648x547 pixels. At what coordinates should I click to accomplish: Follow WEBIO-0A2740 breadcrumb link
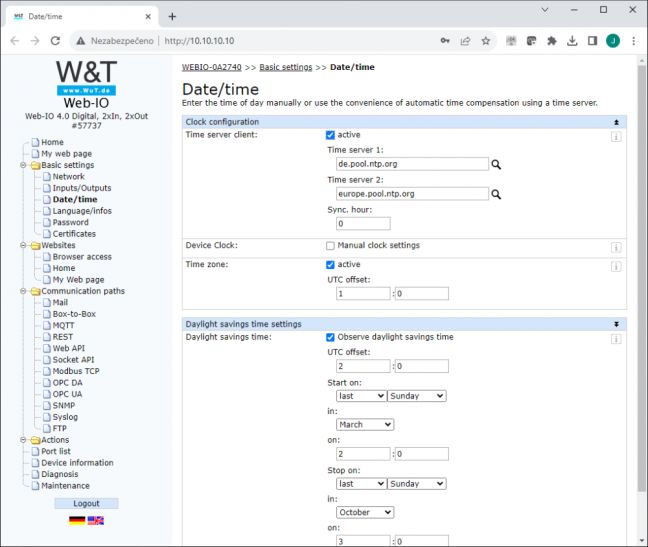(212, 67)
